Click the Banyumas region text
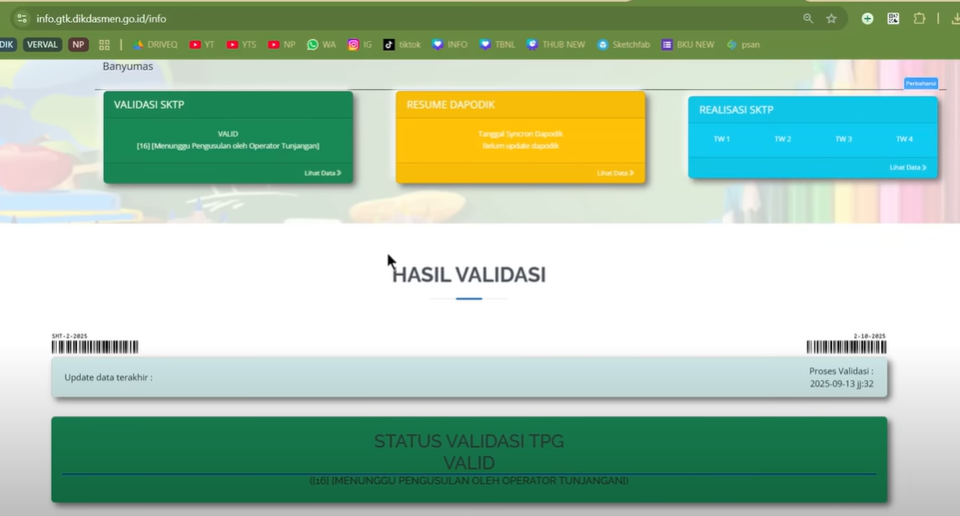The height and width of the screenshot is (516, 960). [x=127, y=66]
